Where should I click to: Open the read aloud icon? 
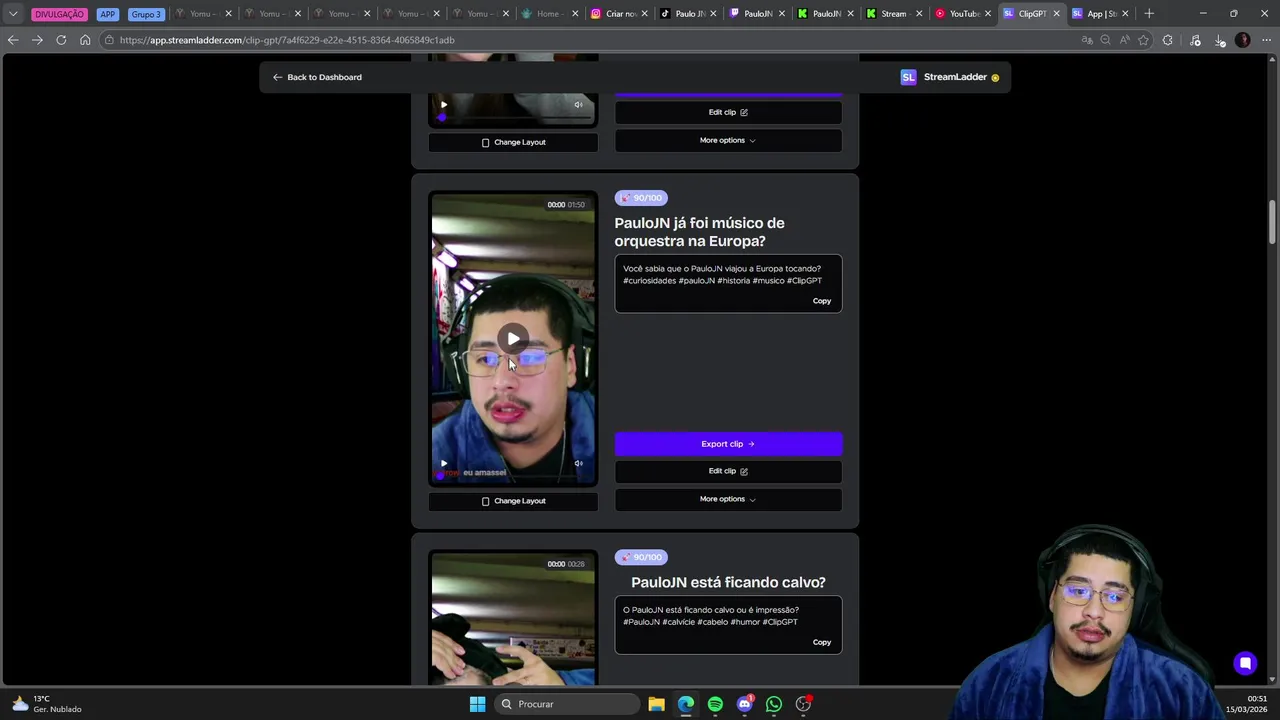coord(1124,40)
